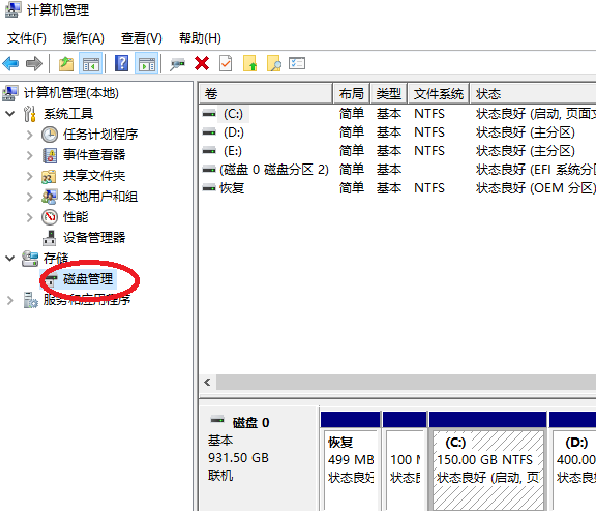Click the Up one level folder icon

pos(66,63)
